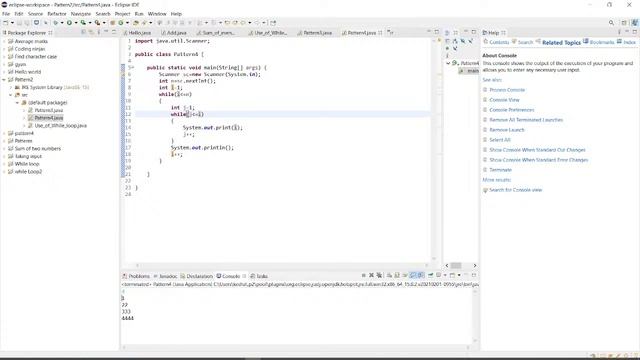Screen dimensions: 640x360
Task: Click the Debug toolbar icon
Action: (x=56, y=23)
